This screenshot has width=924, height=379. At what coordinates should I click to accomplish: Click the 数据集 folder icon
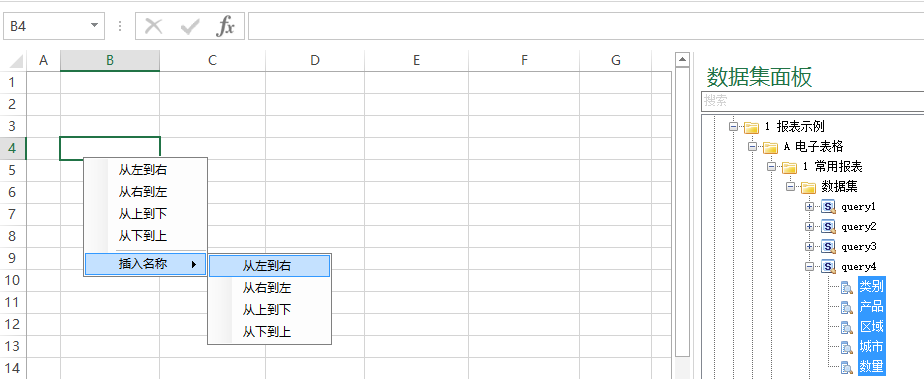pos(808,187)
